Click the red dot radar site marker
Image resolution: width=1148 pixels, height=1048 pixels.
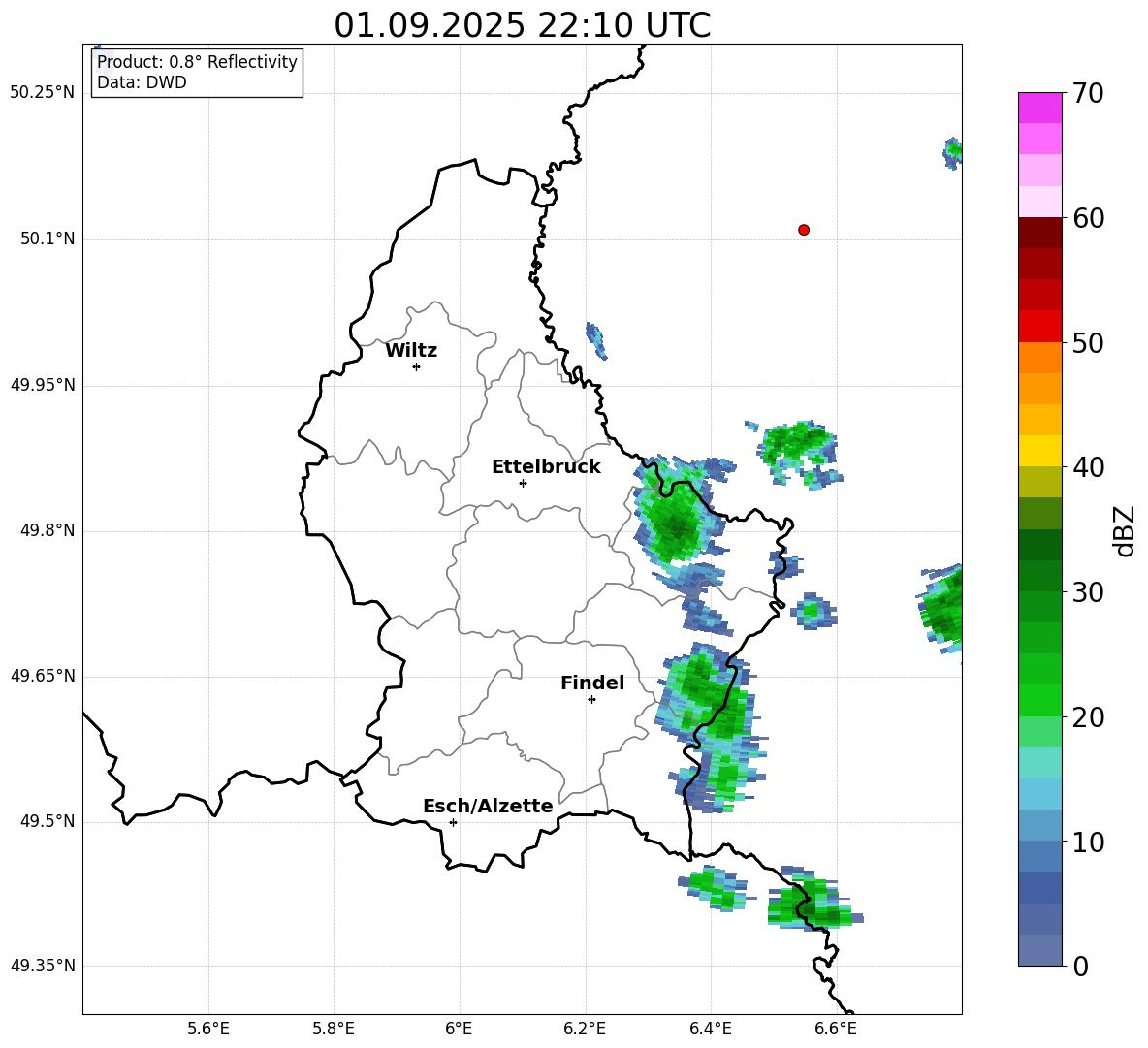pyautogui.click(x=803, y=230)
